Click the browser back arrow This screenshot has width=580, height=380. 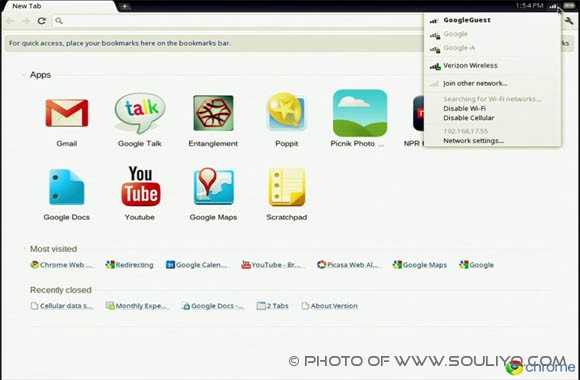(10, 21)
